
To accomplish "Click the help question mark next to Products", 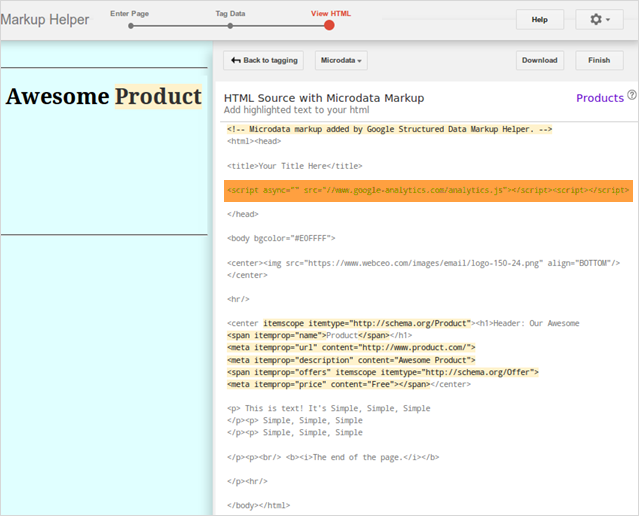I will pos(632,95).
